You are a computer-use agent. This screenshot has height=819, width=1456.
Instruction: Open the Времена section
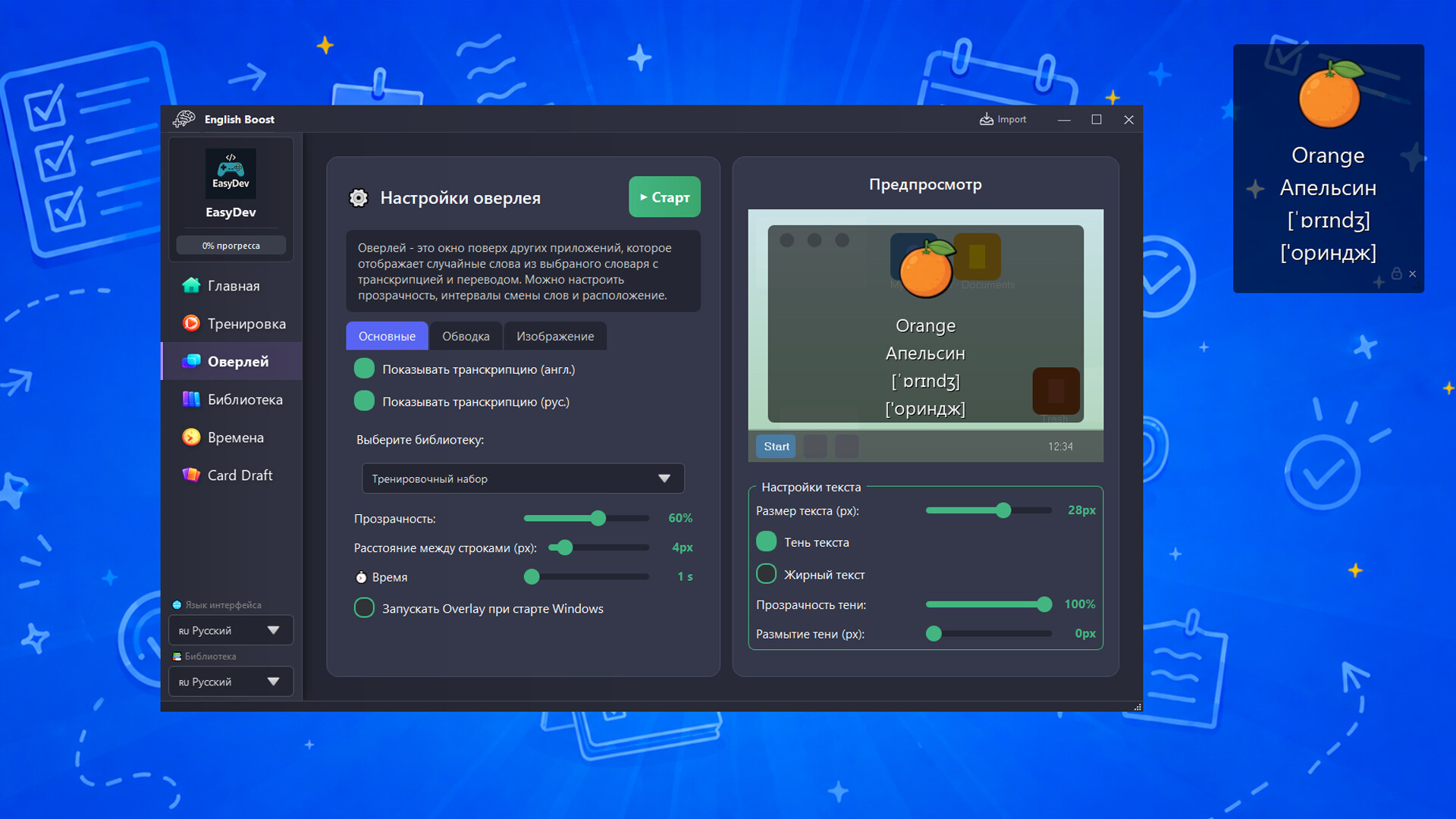click(x=231, y=438)
